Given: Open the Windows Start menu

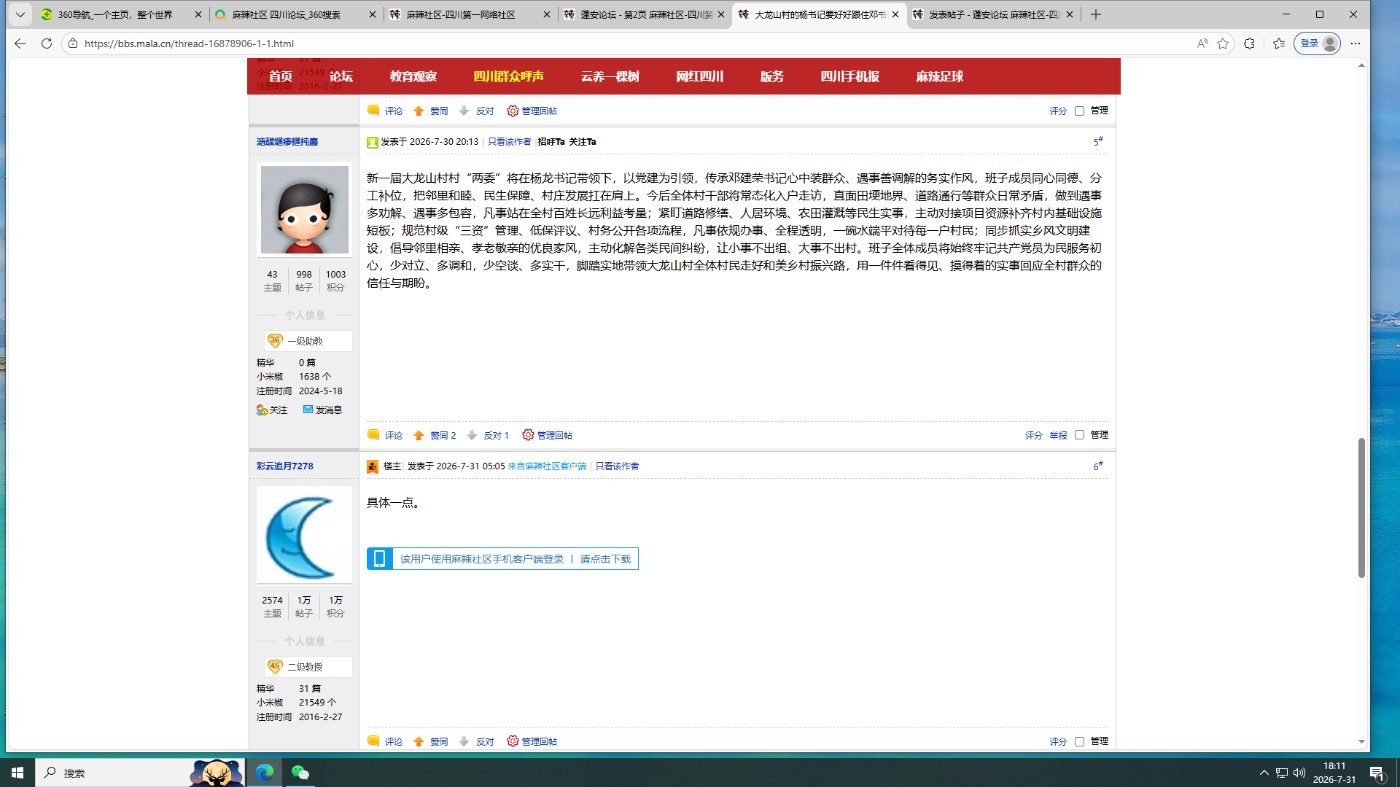Looking at the screenshot, I should click(x=17, y=773).
